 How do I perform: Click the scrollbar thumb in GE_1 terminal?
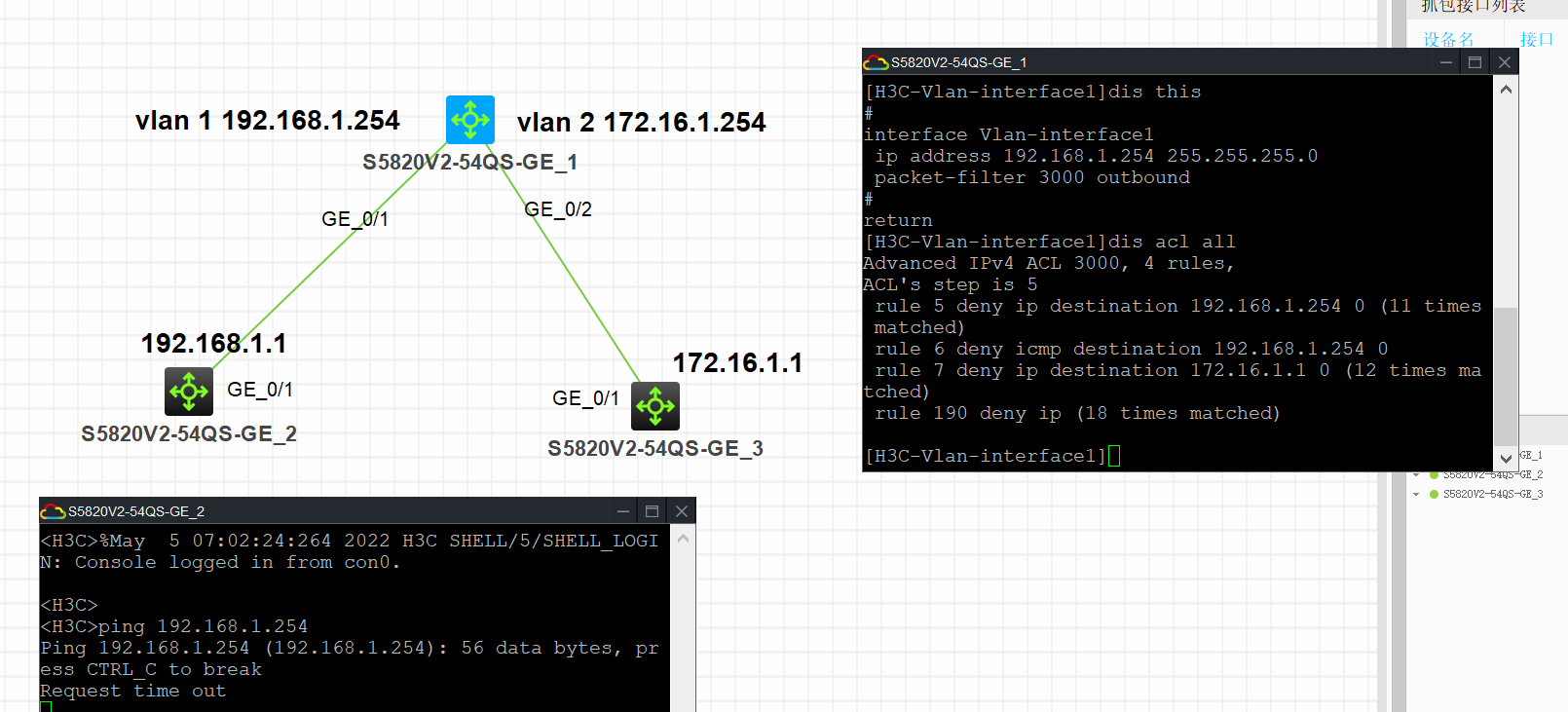(1506, 375)
